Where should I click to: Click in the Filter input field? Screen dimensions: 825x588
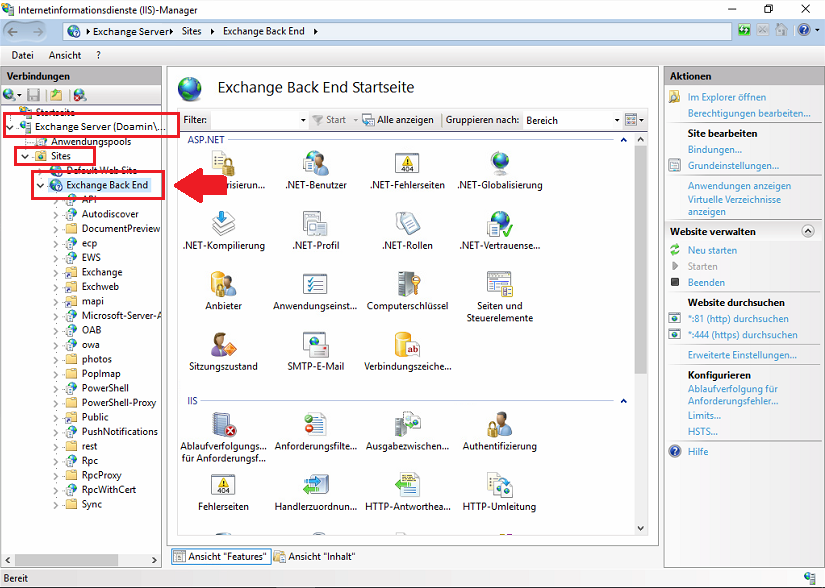[x=254, y=120]
